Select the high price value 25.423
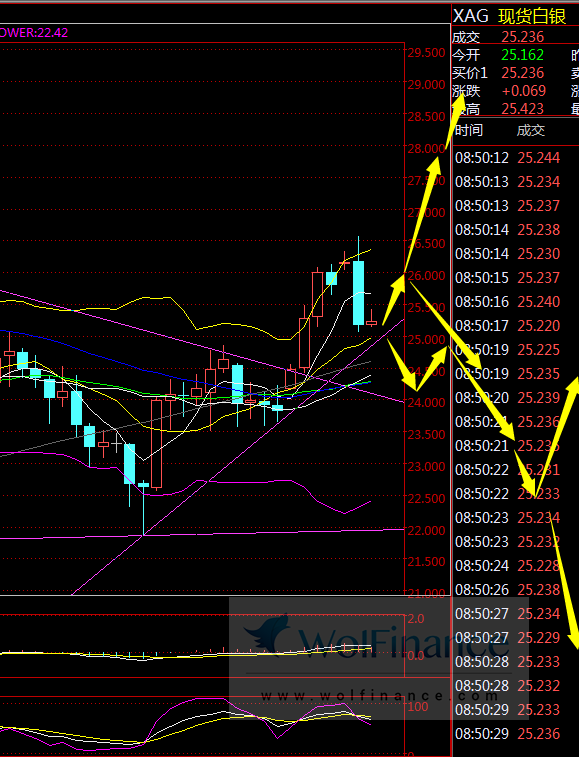579x757 pixels. tap(523, 109)
